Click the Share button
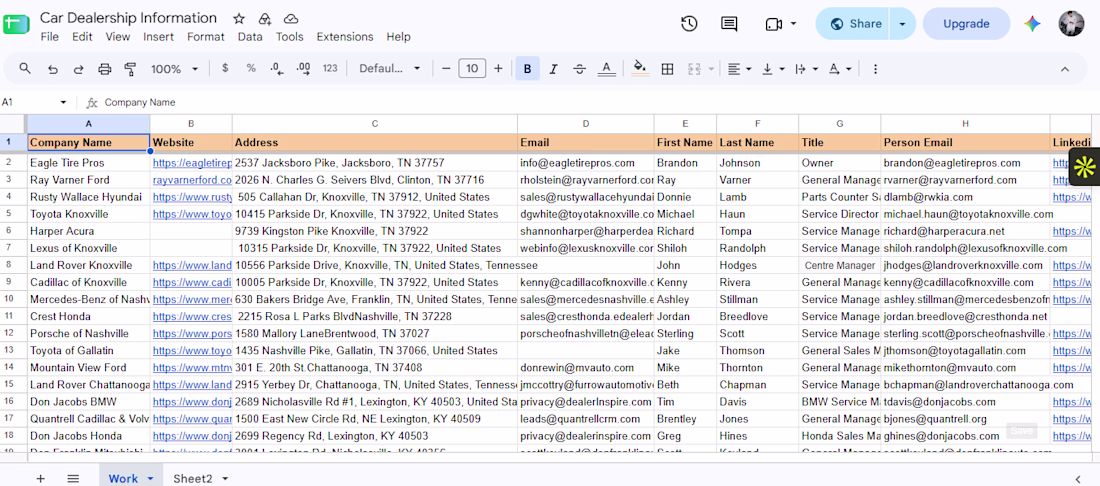Image resolution: width=1100 pixels, height=486 pixels. [x=853, y=24]
